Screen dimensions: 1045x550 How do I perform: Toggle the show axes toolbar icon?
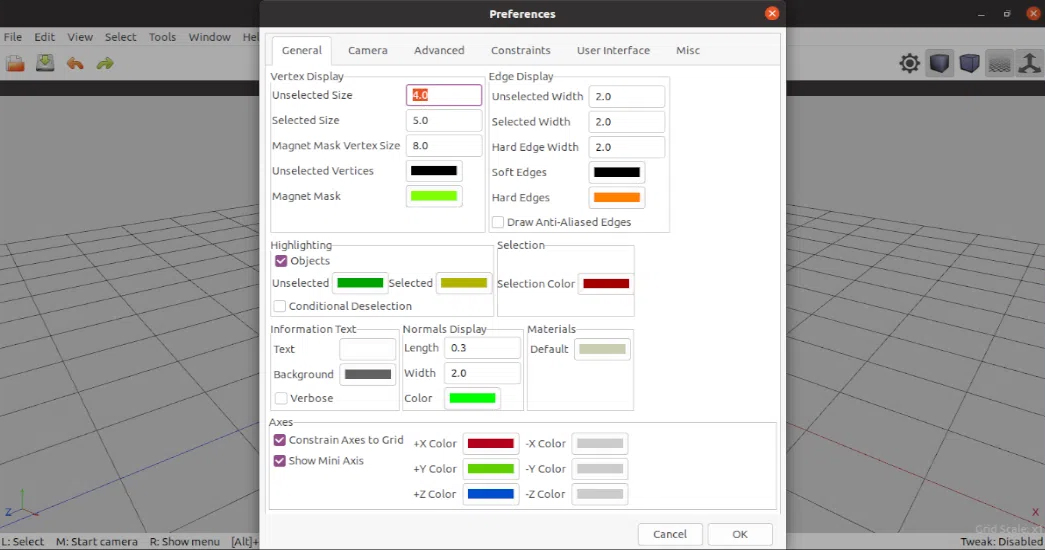pos(1029,64)
